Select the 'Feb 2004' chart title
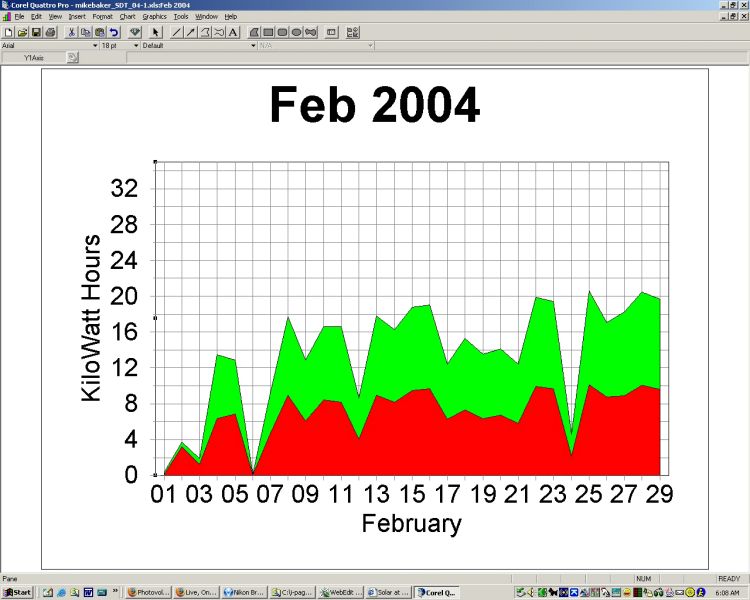Image resolution: width=750 pixels, height=600 pixels. click(374, 105)
